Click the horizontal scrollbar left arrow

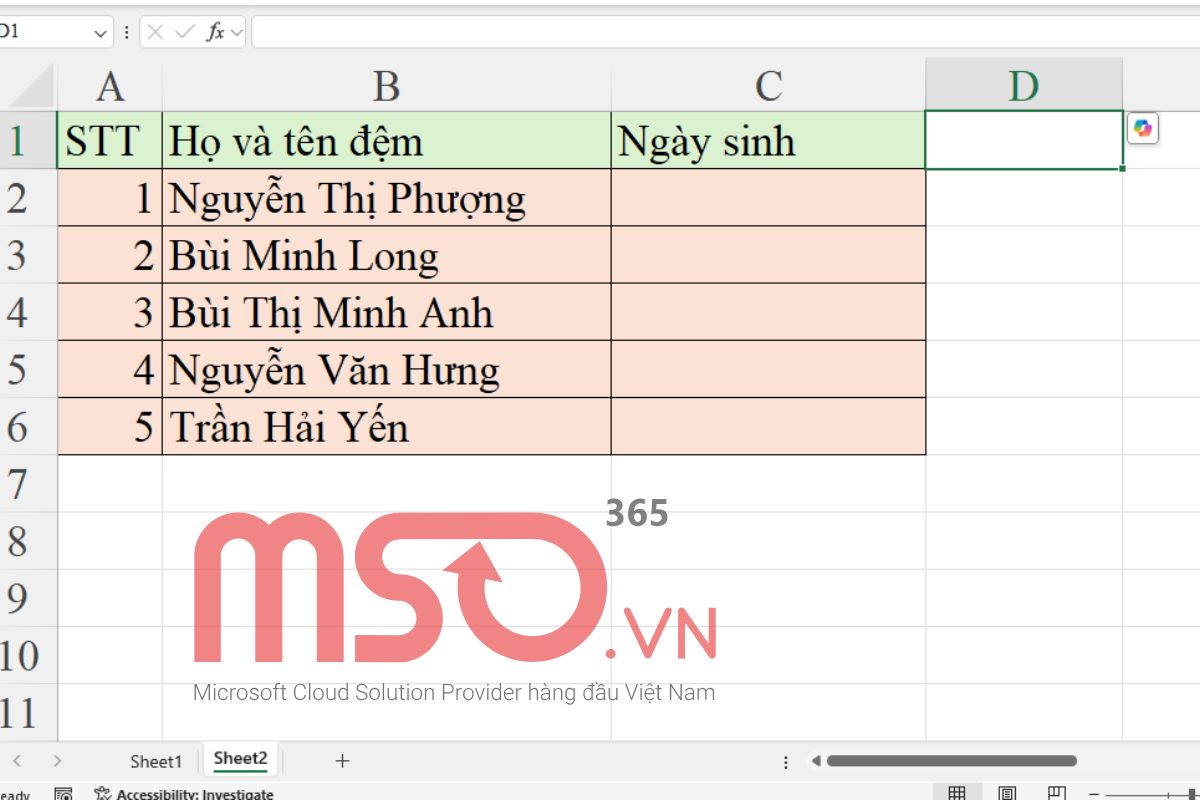(815, 761)
